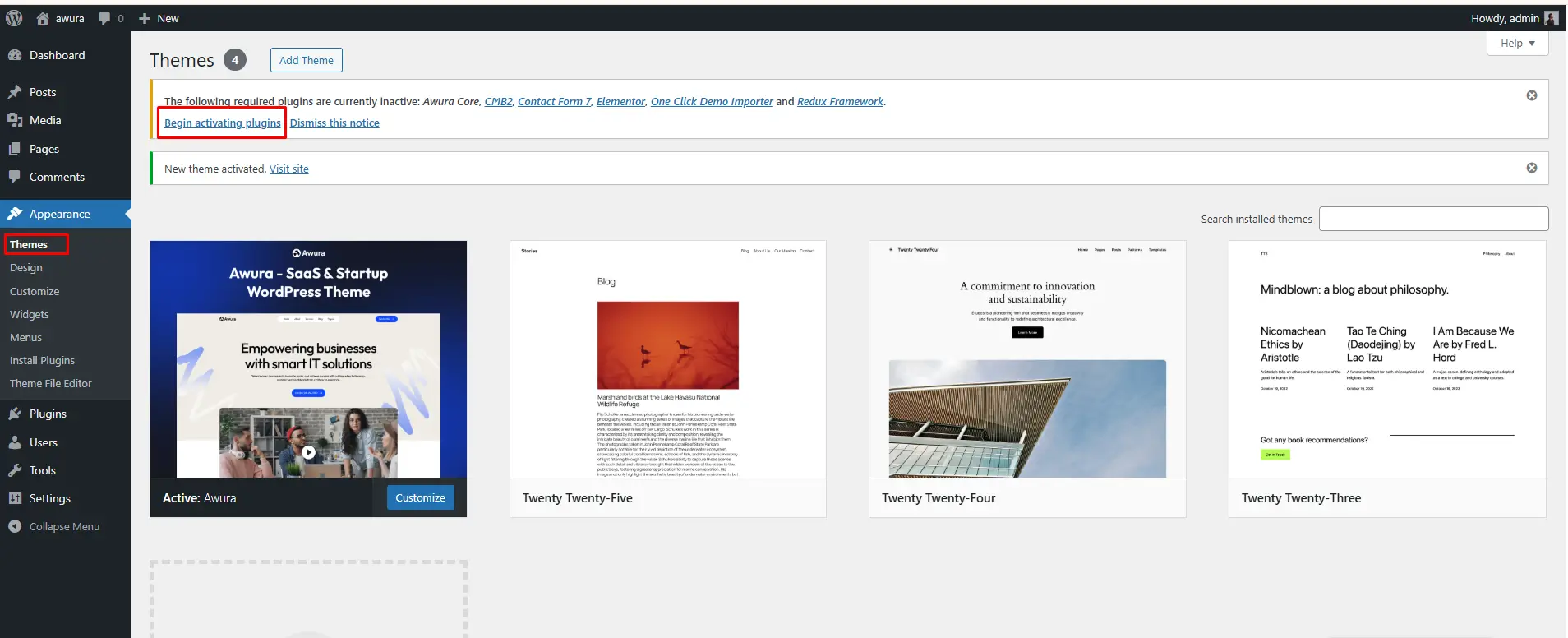
Task: Click the WordPress logo icon
Action: coord(14,18)
